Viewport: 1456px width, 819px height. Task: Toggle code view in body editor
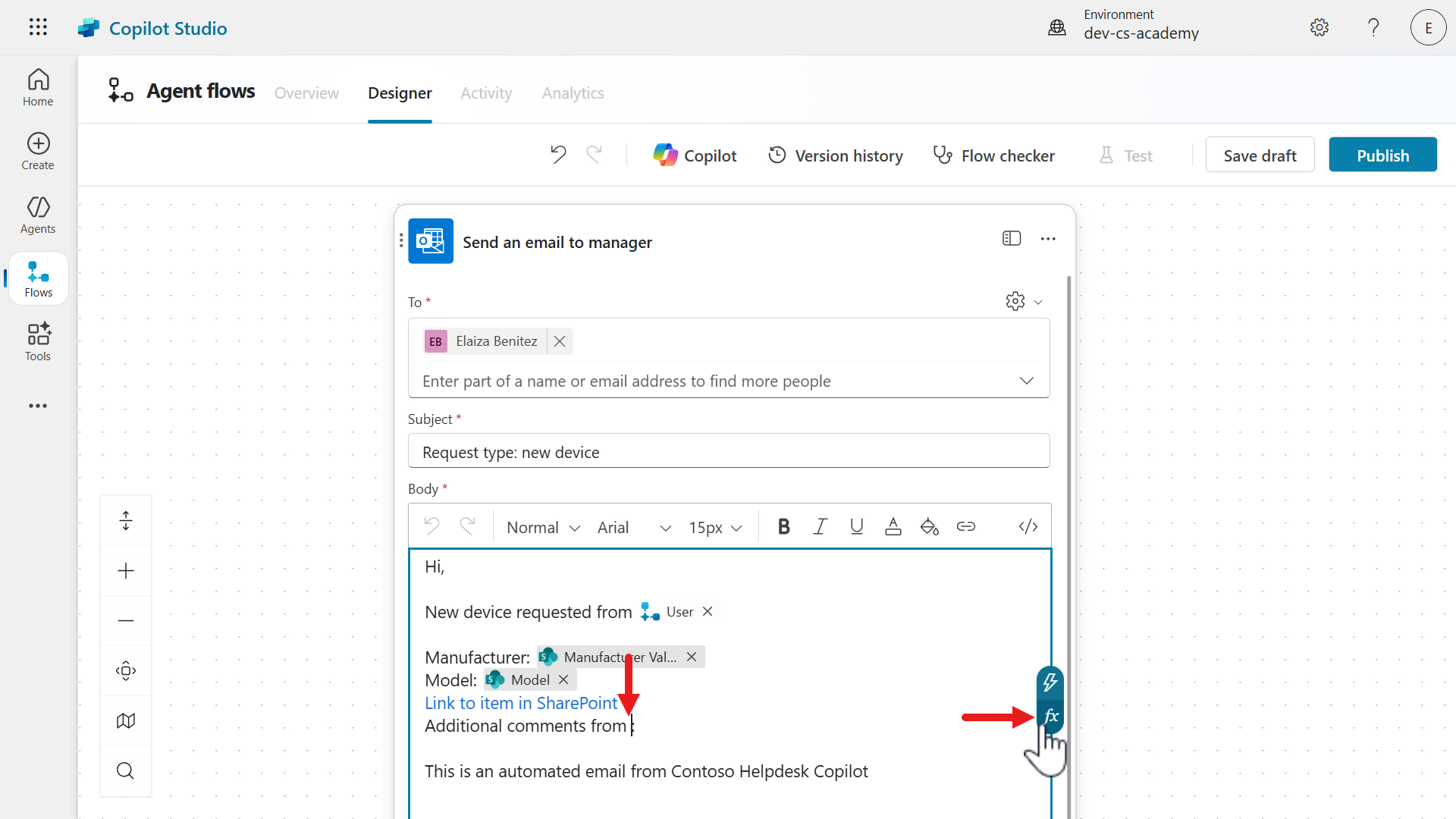coord(1028,527)
